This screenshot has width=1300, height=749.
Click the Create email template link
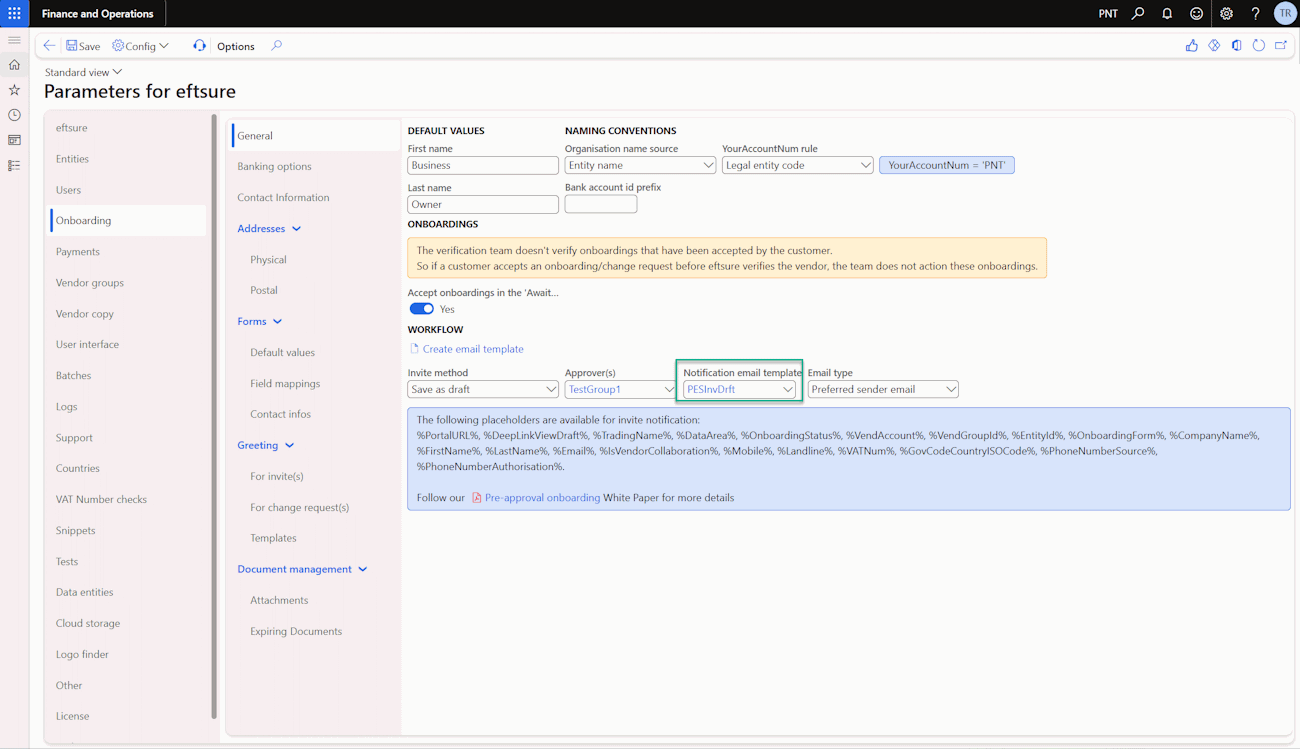[x=473, y=349]
